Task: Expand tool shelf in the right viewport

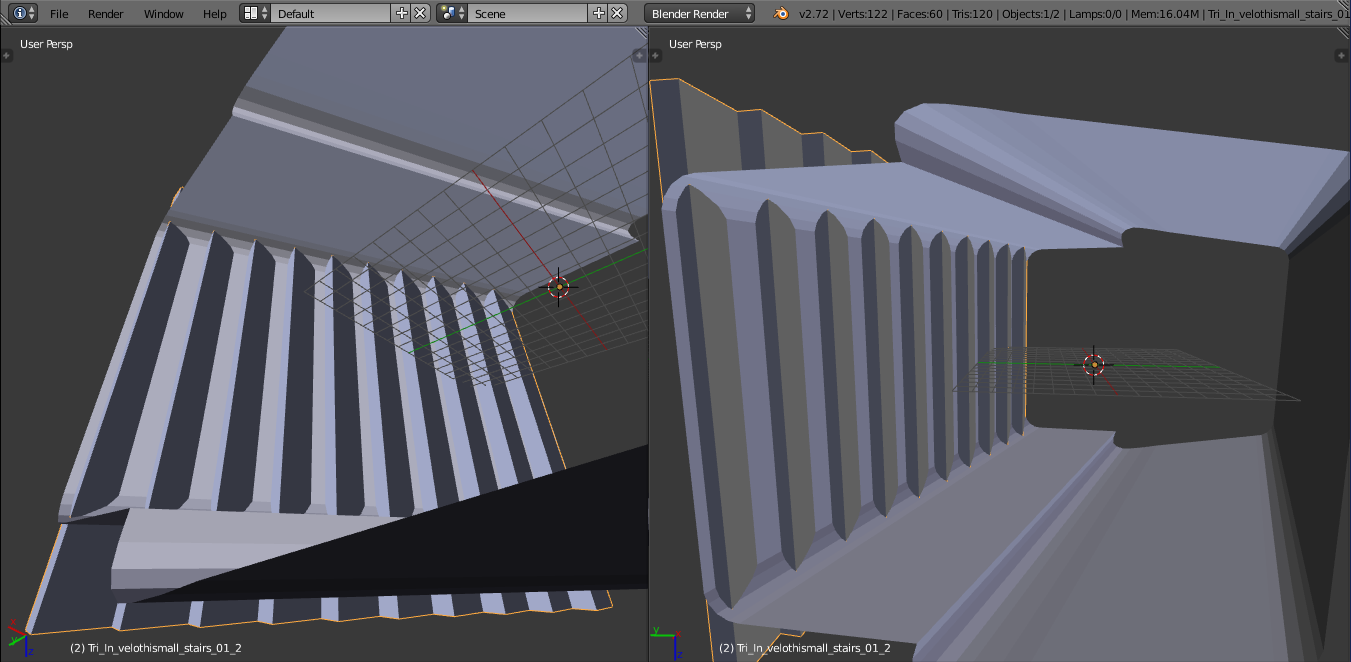Action: tap(656, 55)
